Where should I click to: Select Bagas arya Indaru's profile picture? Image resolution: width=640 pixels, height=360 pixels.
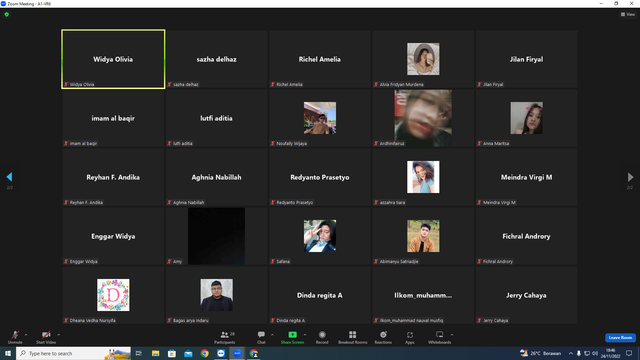pyautogui.click(x=217, y=295)
